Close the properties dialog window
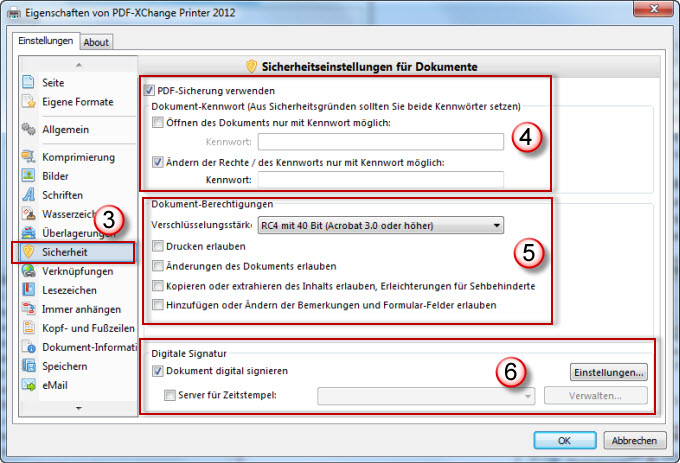Image resolution: width=680 pixels, height=463 pixels. (x=654, y=9)
